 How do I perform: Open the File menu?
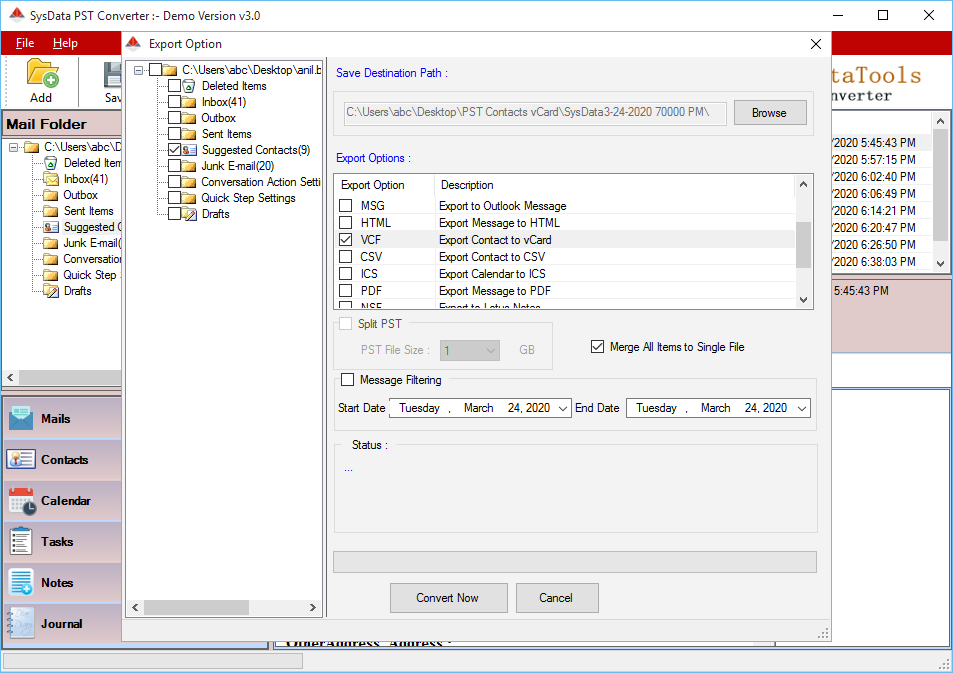tap(25, 43)
